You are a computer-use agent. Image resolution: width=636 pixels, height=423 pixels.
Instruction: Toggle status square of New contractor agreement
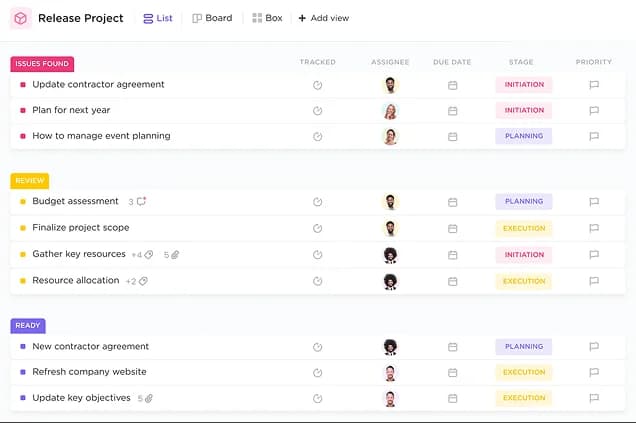[x=23, y=347]
